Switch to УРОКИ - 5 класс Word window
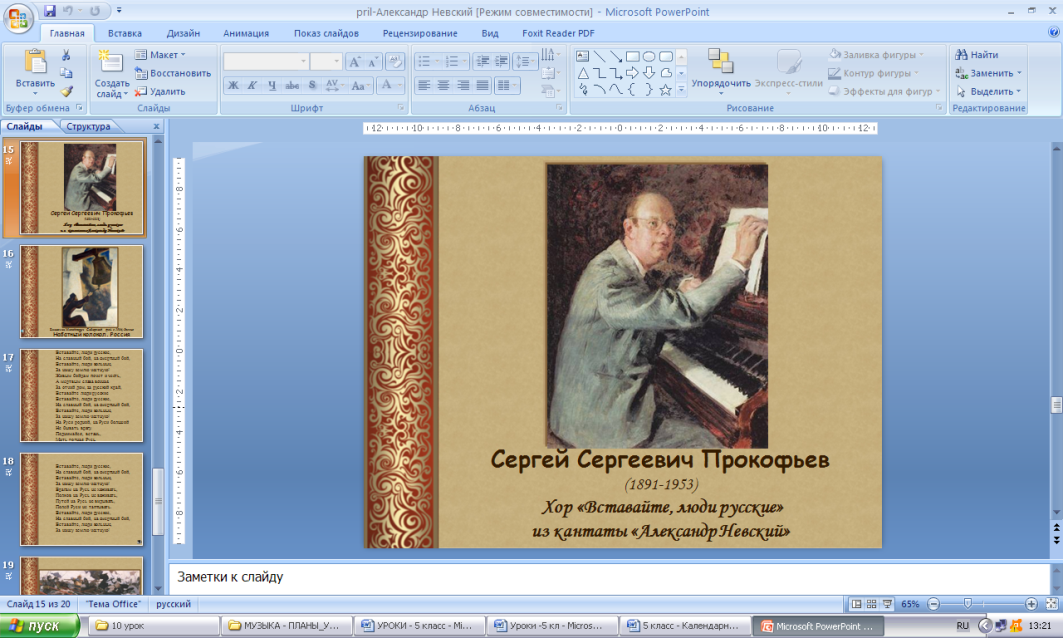Viewport: 1063px width, 638px height. (420, 626)
